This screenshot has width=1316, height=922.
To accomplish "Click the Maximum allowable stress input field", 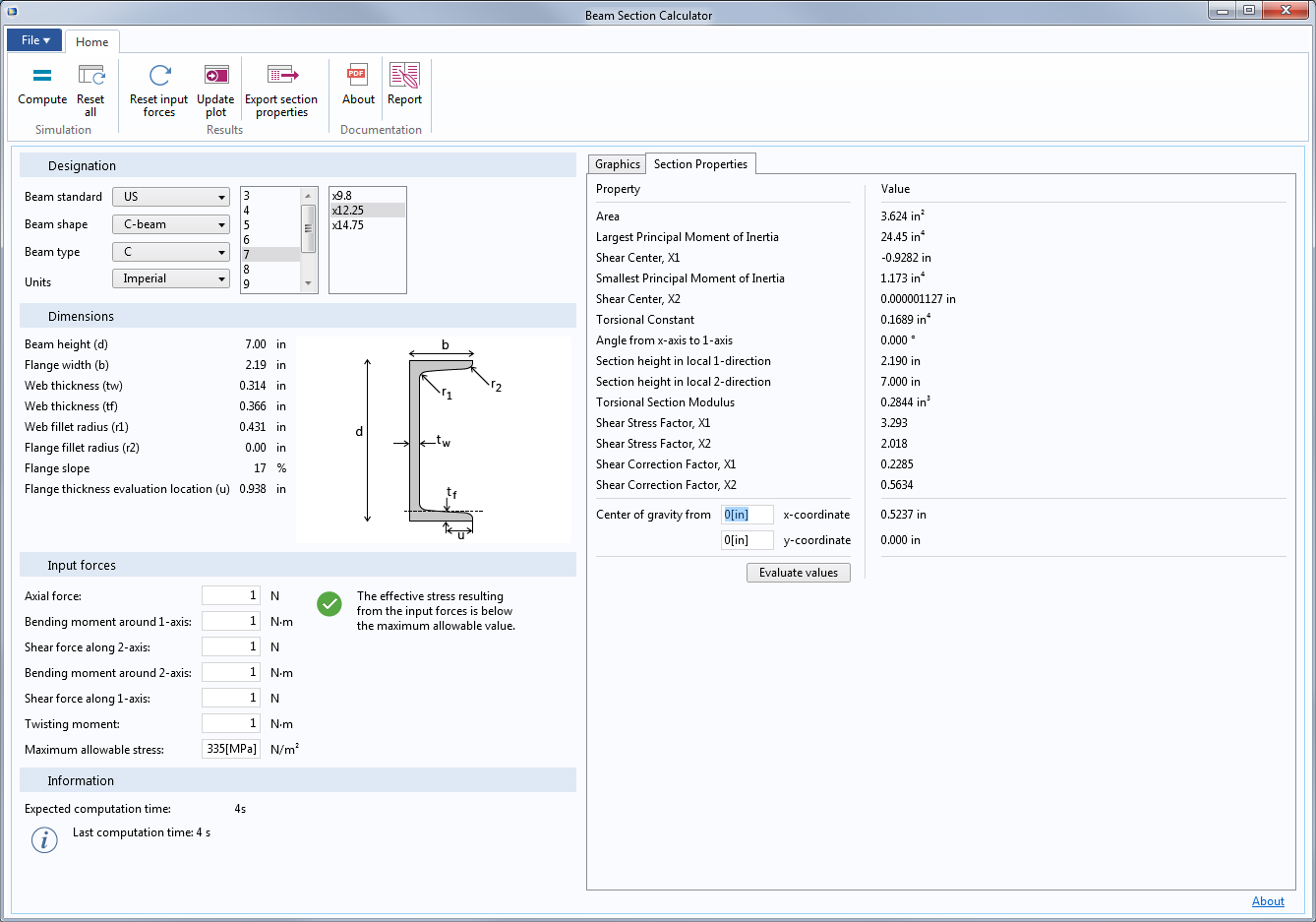I will 231,749.
